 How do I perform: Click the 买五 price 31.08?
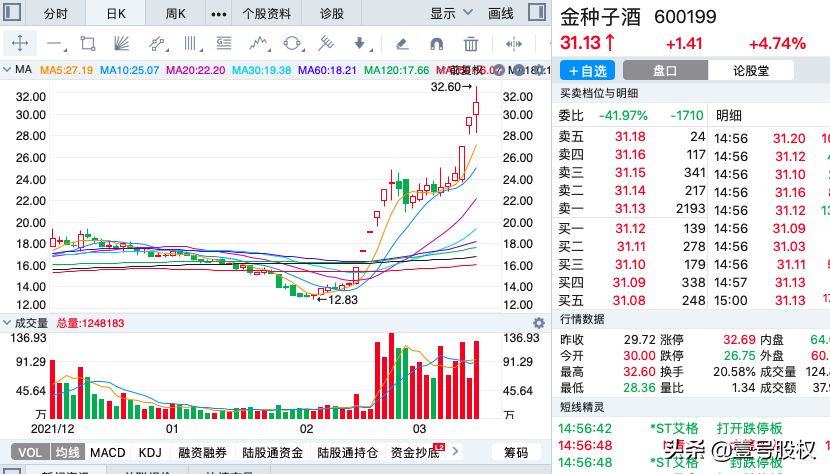(x=629, y=300)
